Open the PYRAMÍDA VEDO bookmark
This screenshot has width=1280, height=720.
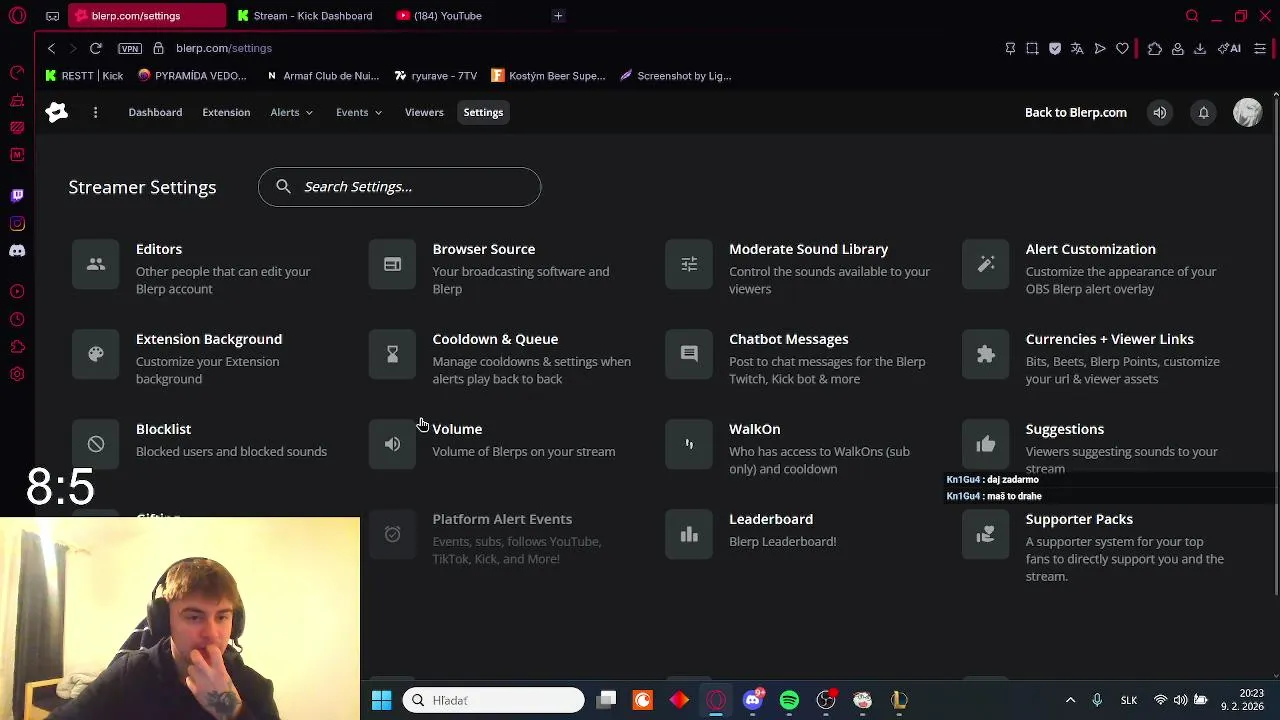pos(192,76)
